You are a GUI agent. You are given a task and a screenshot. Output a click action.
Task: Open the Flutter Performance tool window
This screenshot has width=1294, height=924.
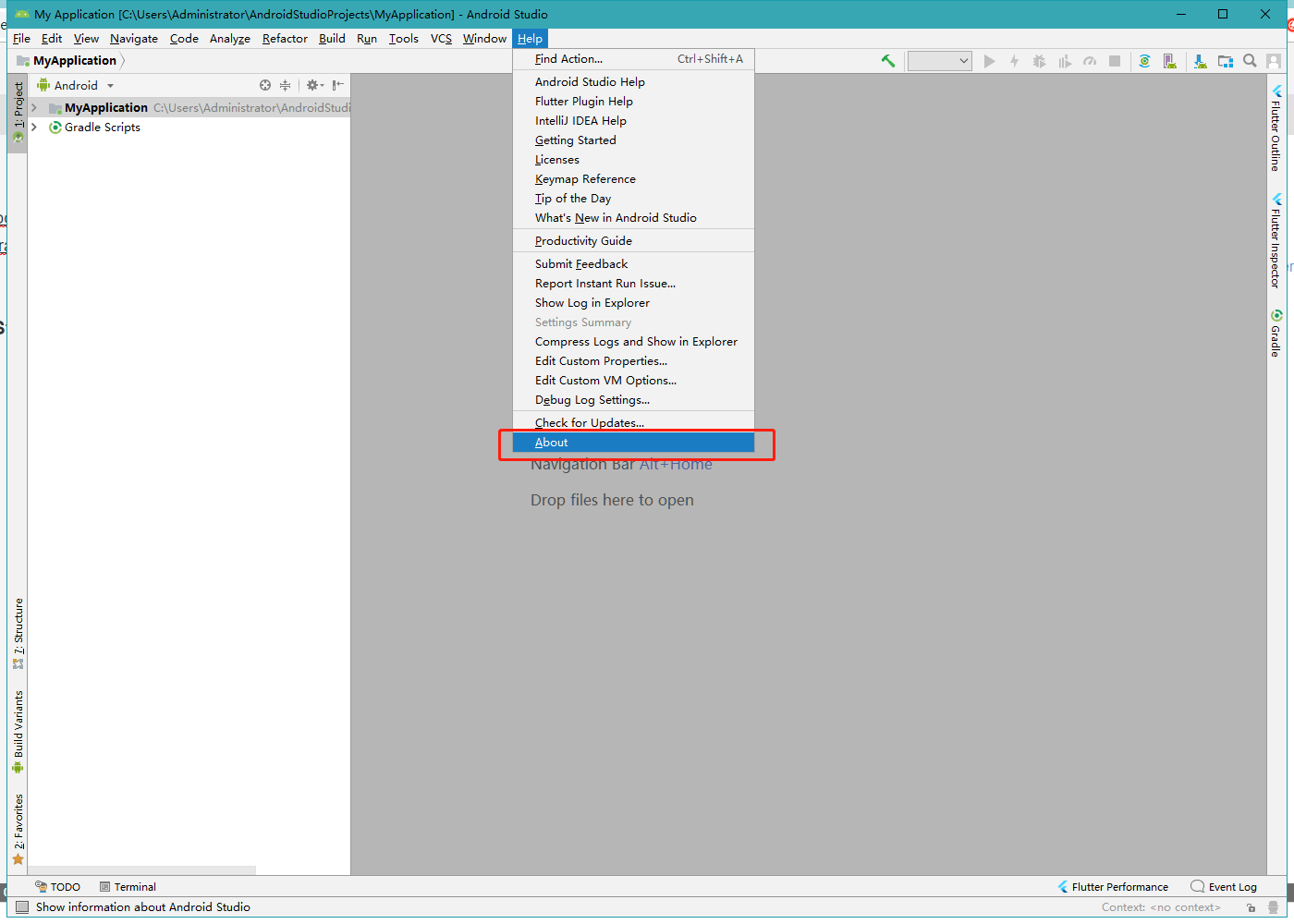[1113, 887]
